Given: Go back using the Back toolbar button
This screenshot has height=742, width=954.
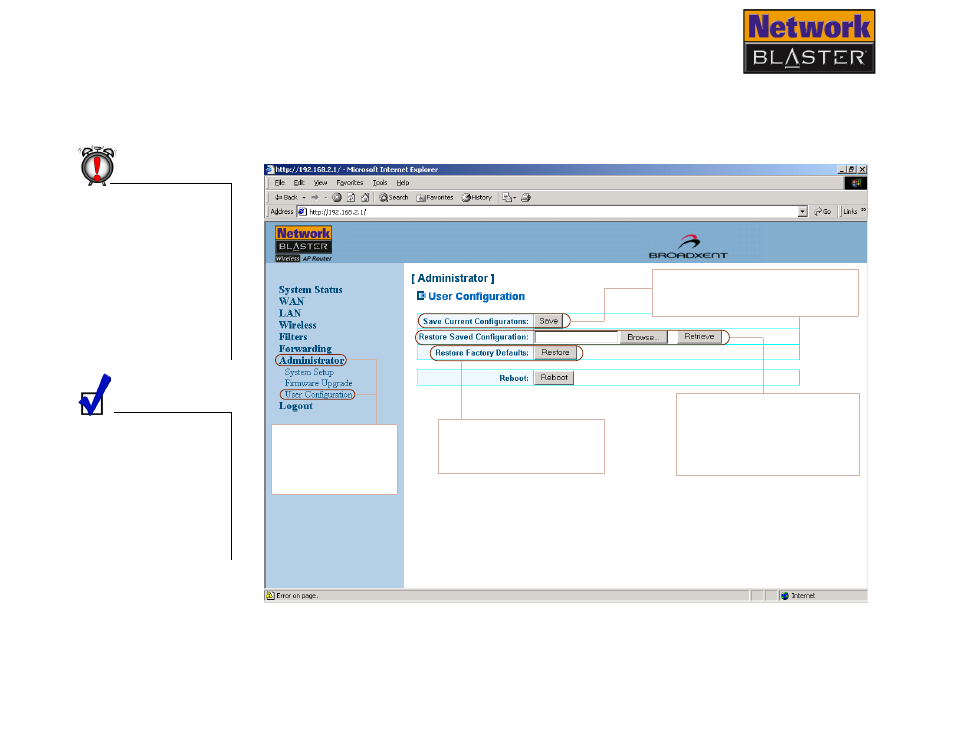Looking at the screenshot, I should click(x=286, y=198).
